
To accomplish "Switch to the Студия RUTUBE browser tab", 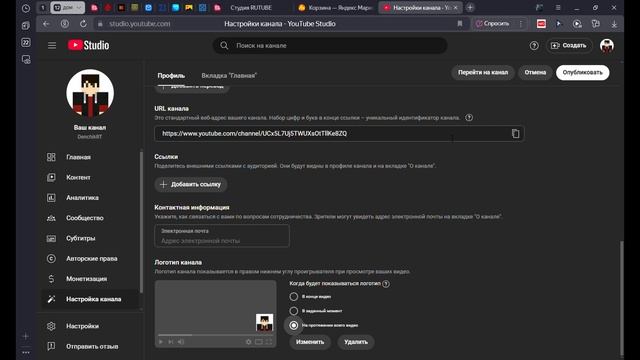I will click(x=251, y=7).
